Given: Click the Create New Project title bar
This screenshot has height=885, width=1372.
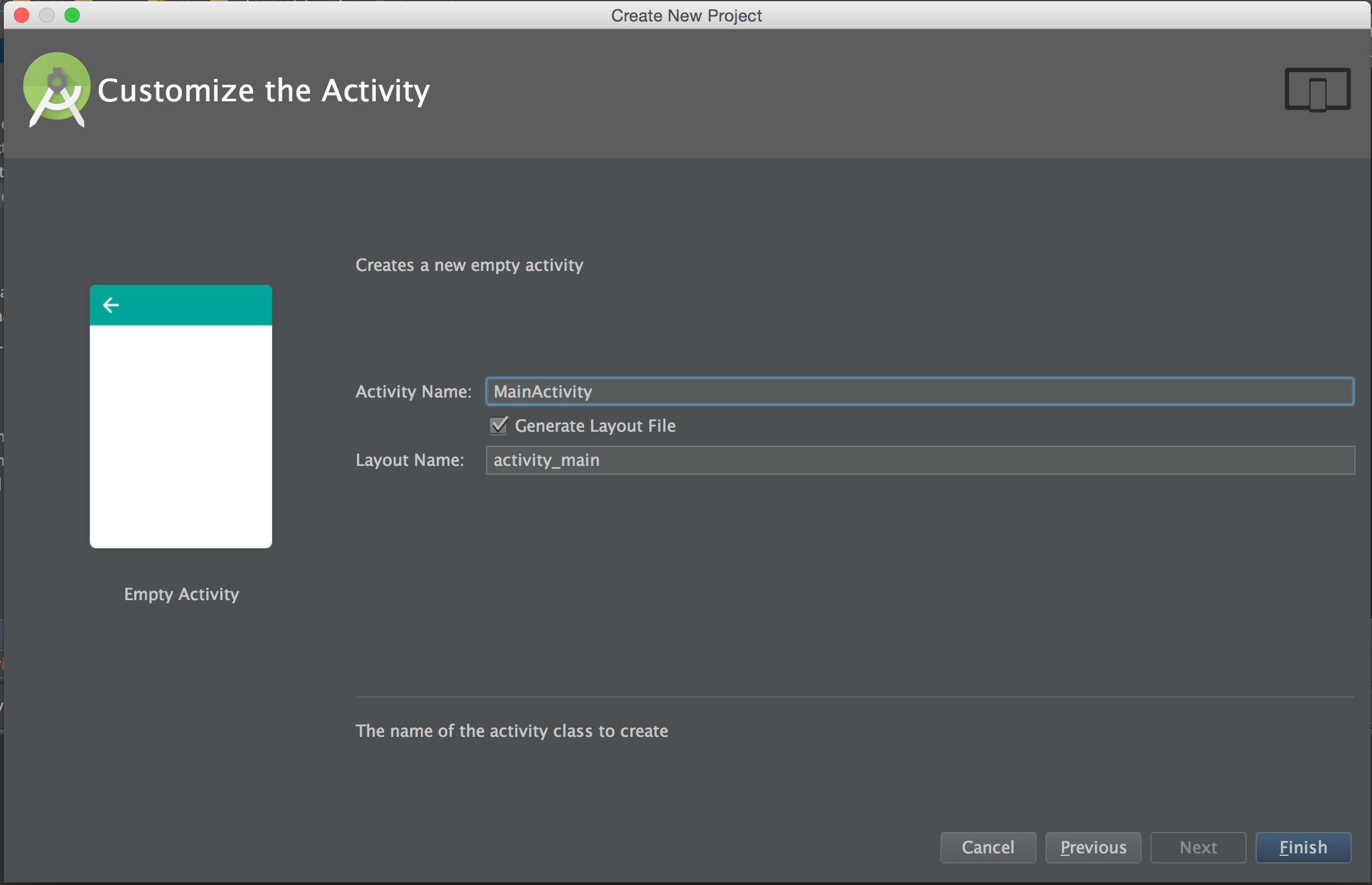Looking at the screenshot, I should [686, 15].
